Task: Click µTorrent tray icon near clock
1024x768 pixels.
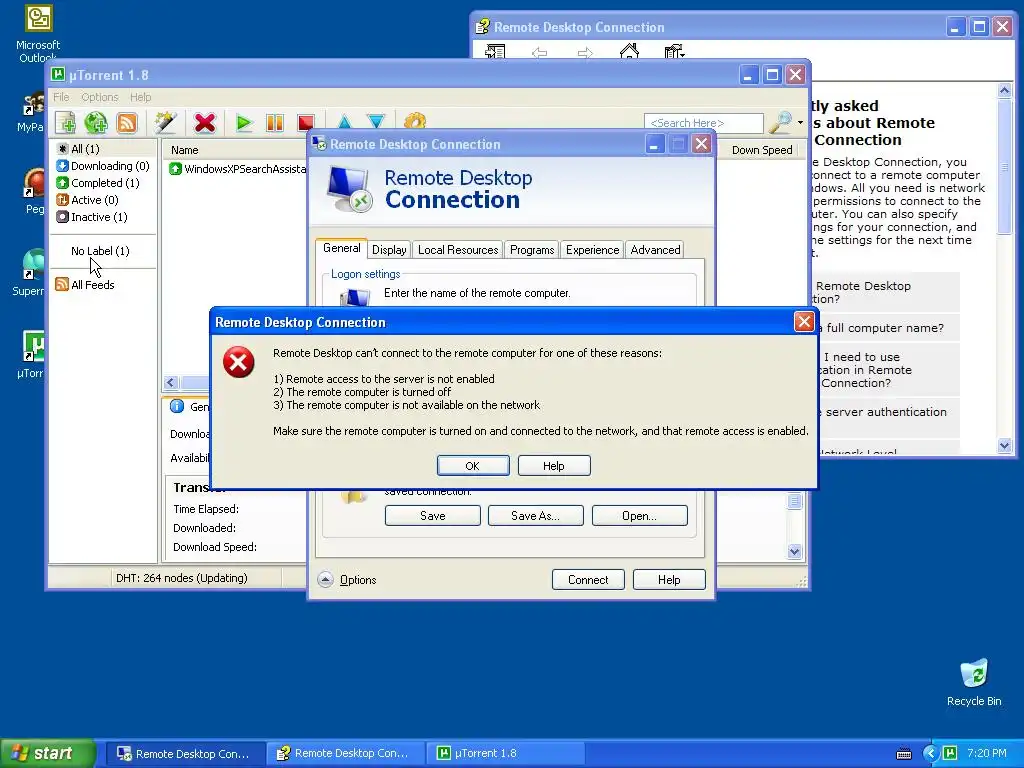Action: [x=950, y=753]
